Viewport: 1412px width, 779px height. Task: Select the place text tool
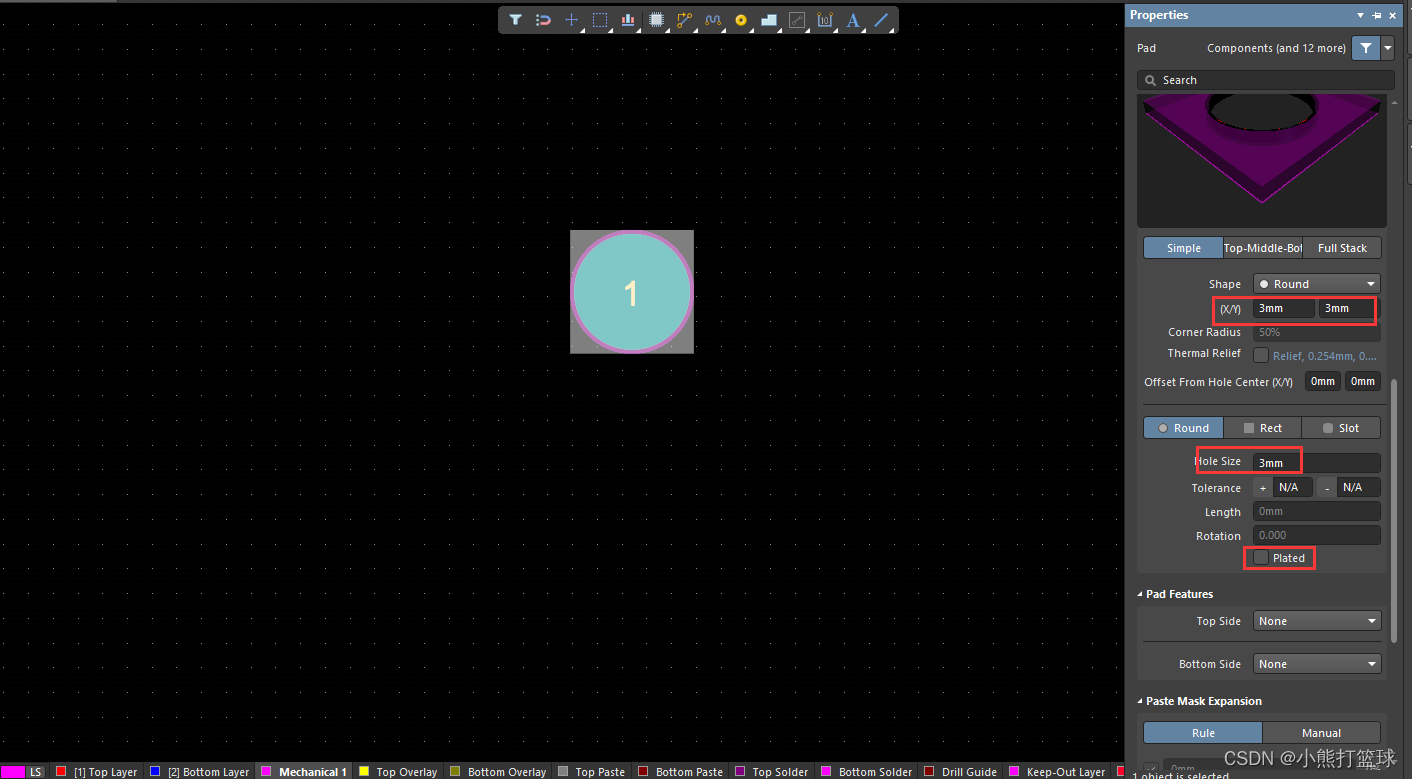coord(852,20)
